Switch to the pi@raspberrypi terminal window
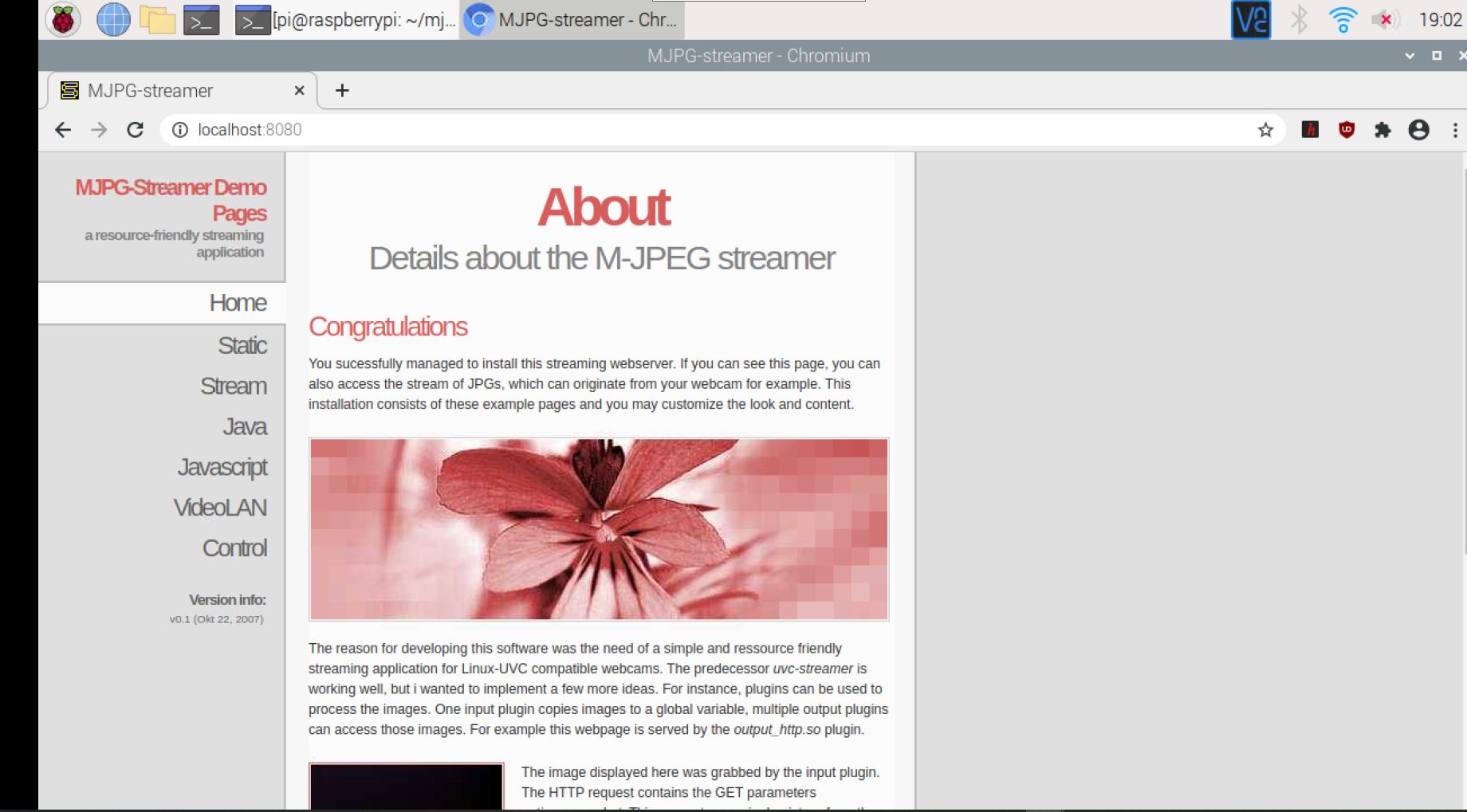The image size is (1467, 812). click(x=343, y=19)
